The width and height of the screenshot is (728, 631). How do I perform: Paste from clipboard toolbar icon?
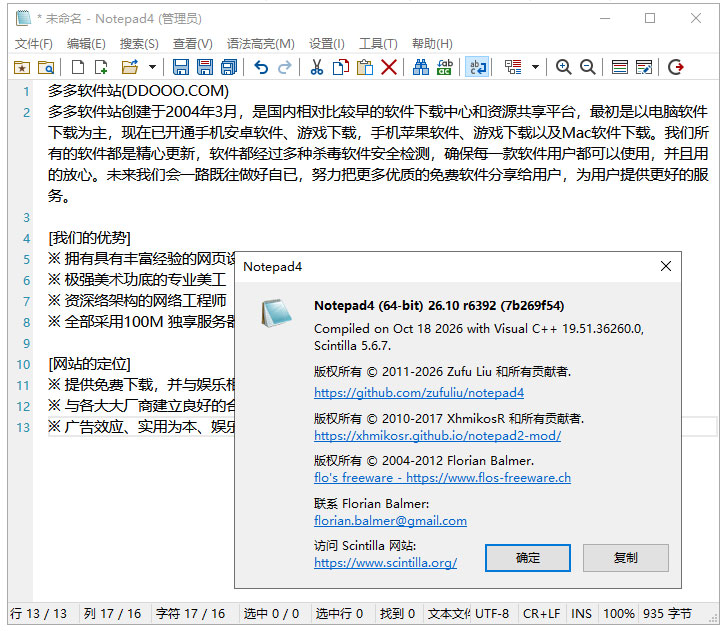(x=365, y=67)
